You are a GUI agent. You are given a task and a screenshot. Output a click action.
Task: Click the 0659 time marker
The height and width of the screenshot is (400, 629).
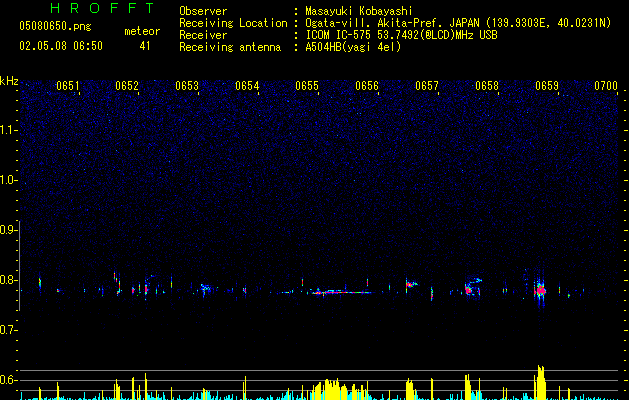coord(547,86)
